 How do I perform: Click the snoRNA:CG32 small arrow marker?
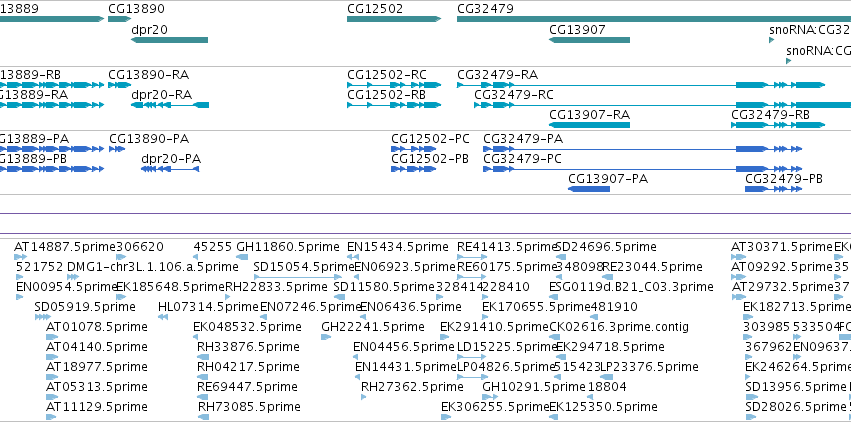771,40
